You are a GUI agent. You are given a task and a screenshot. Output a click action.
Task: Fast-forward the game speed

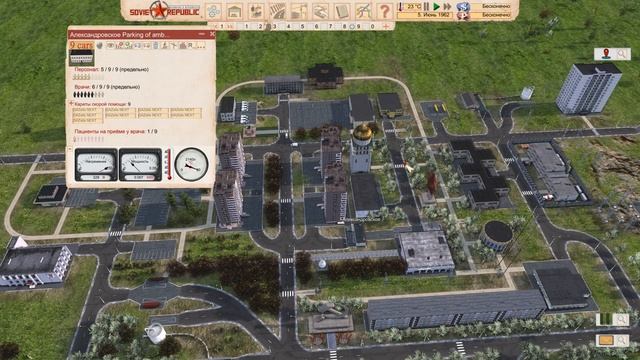[x=447, y=7]
